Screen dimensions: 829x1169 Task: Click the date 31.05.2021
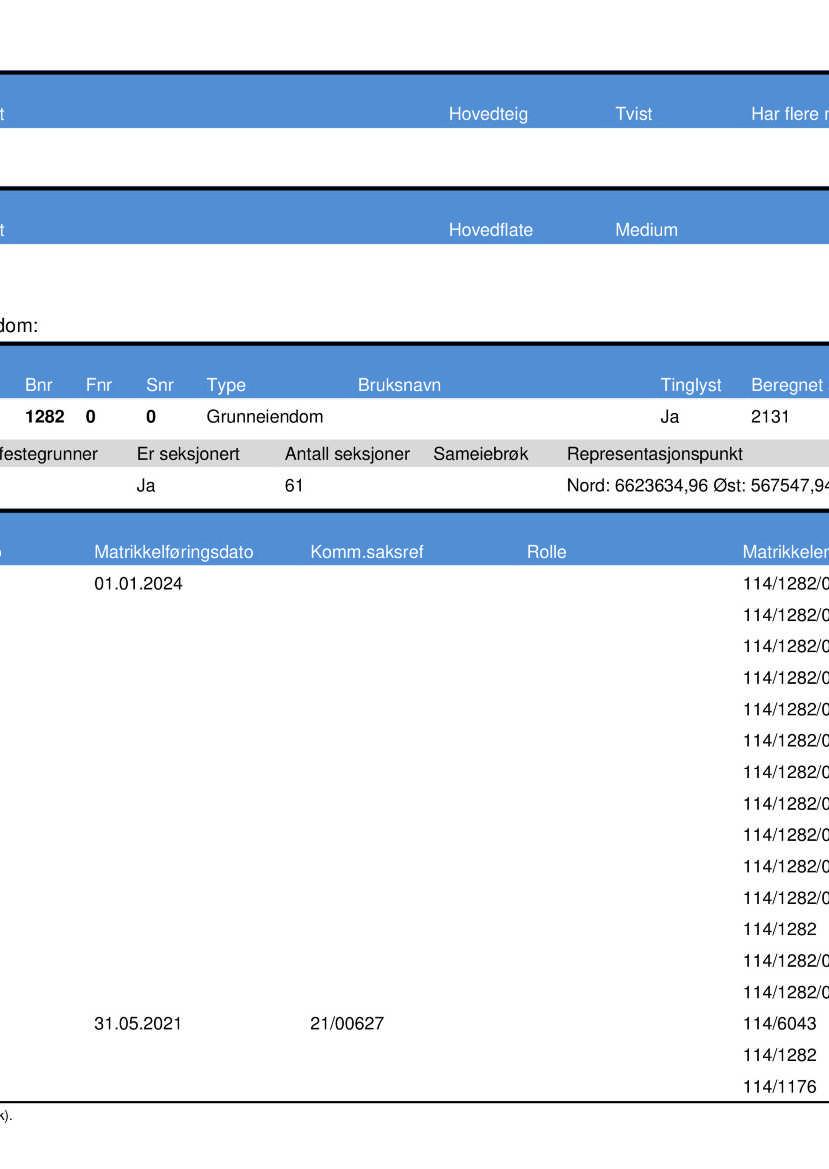tap(138, 1024)
